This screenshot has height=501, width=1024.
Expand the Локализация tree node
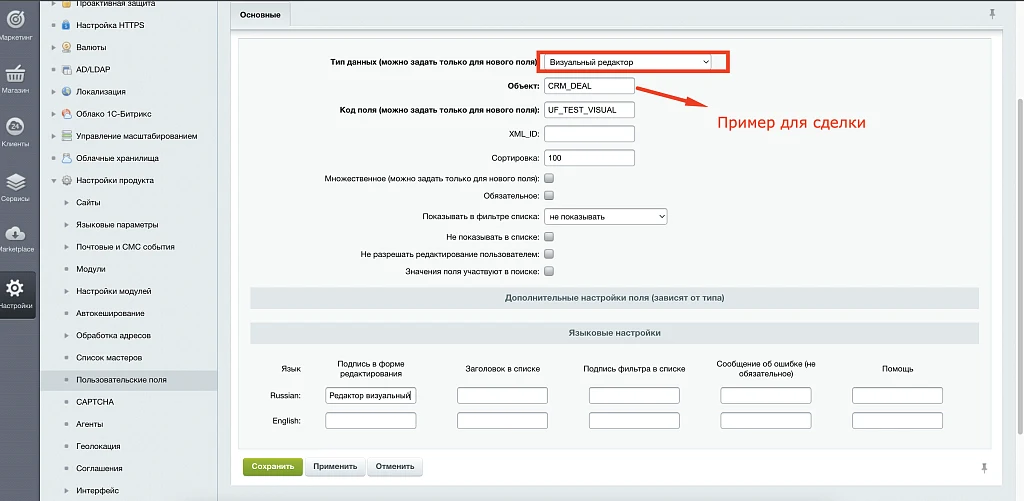[54, 91]
